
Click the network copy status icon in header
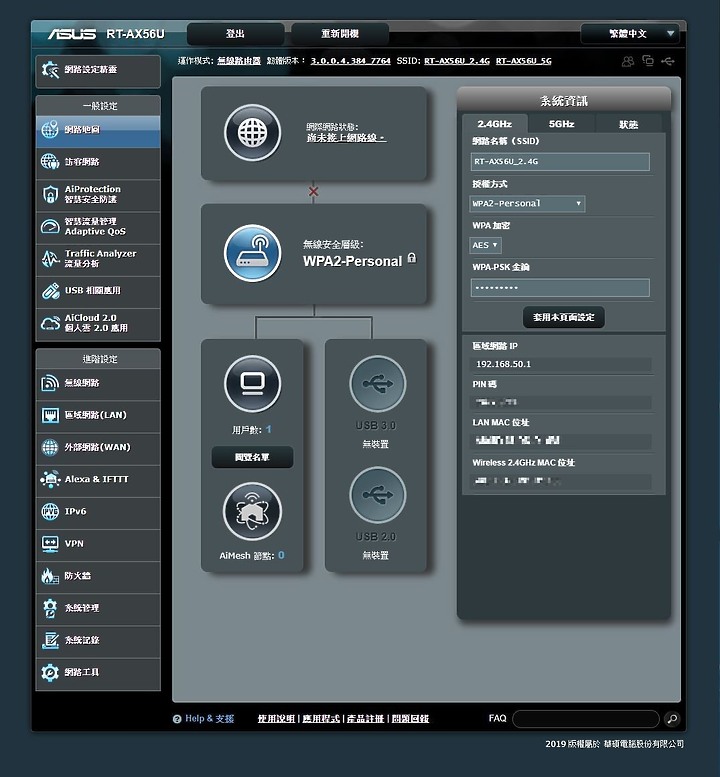(x=648, y=60)
